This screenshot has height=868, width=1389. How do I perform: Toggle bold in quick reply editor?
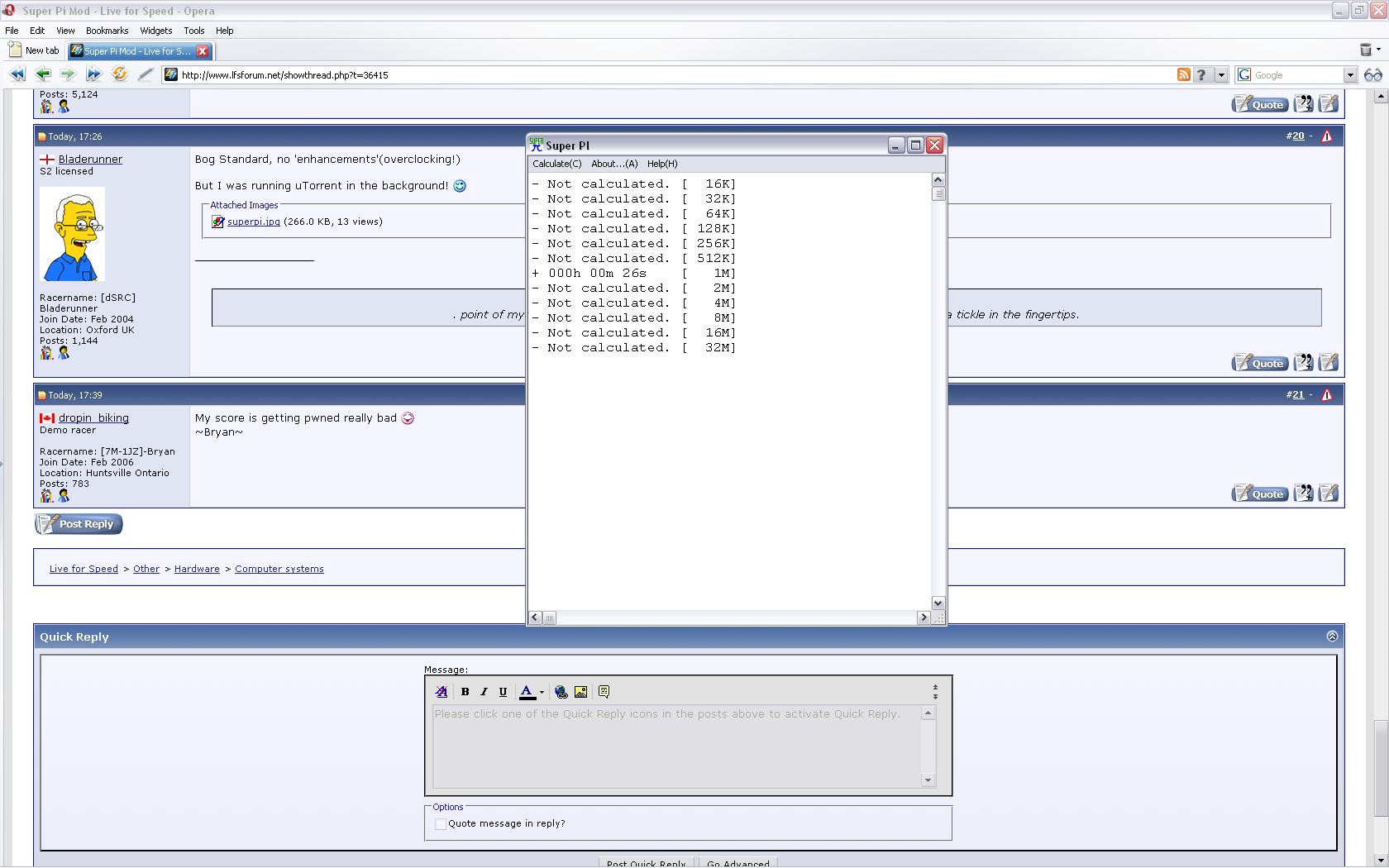[465, 692]
